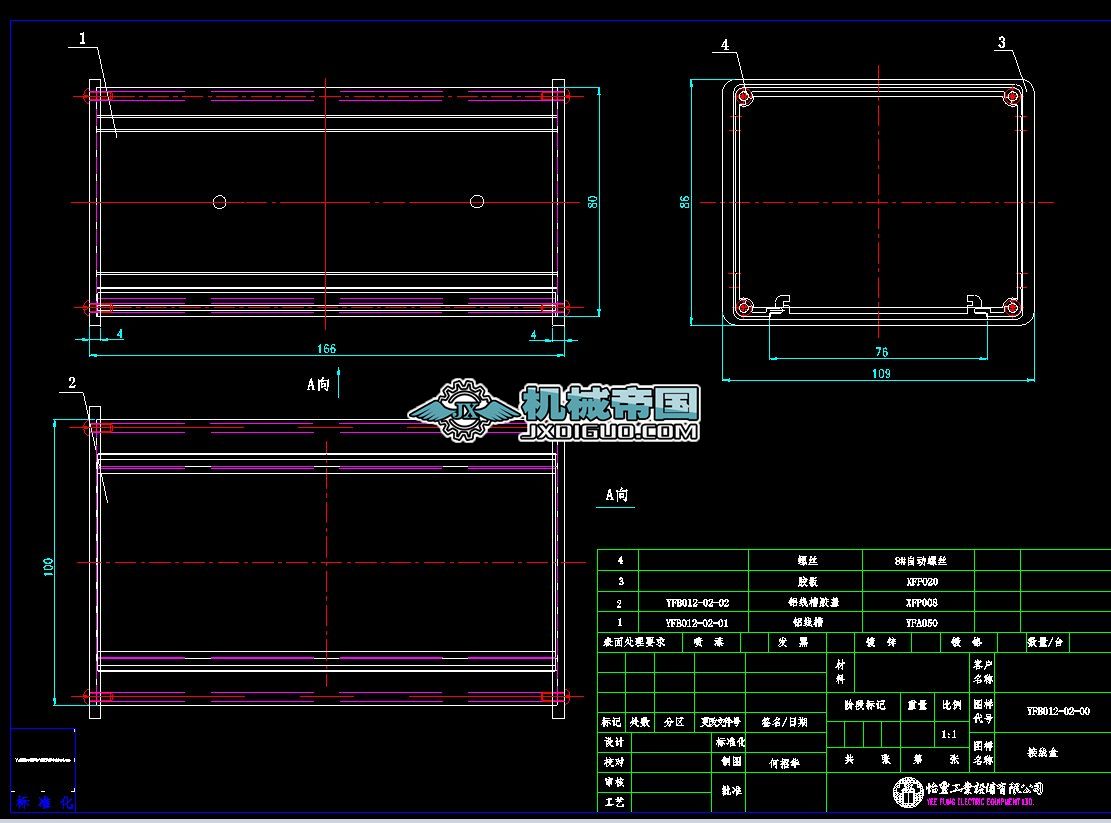
Task: Click the right hole circle on centerline
Action: 477,202
